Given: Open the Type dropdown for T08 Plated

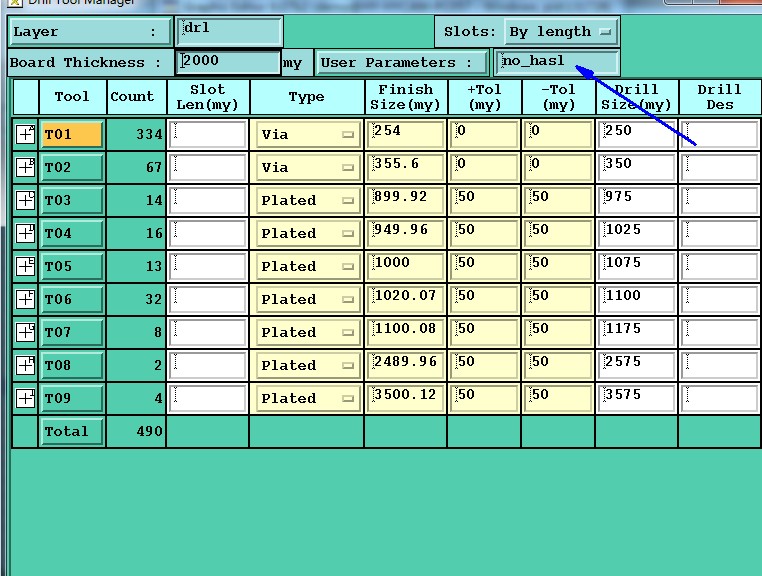Looking at the screenshot, I should coord(307,366).
